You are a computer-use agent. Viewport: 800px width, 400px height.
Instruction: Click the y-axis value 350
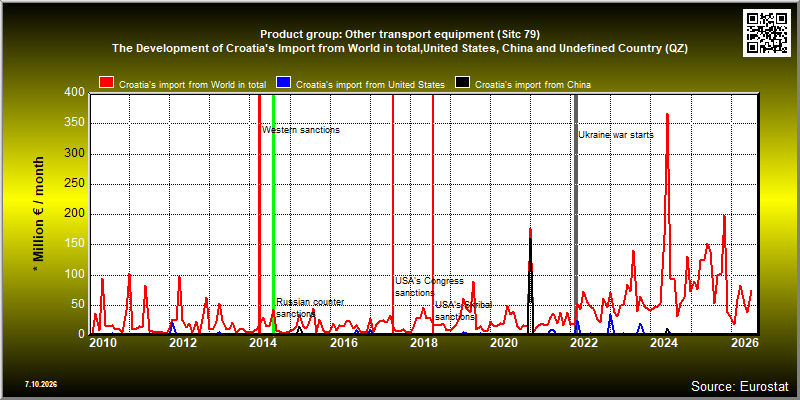point(74,123)
